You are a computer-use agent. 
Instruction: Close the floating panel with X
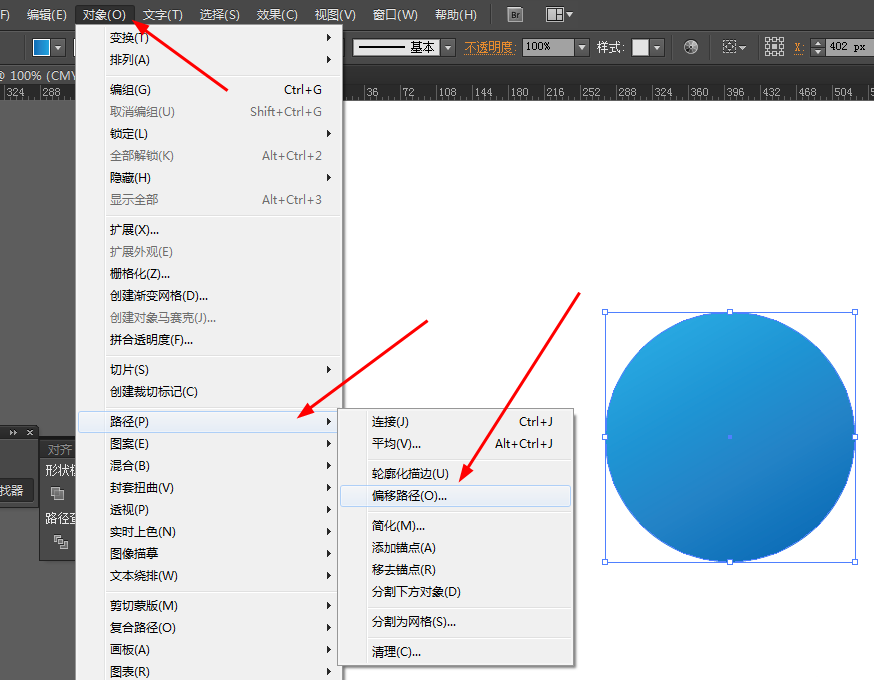point(30,433)
